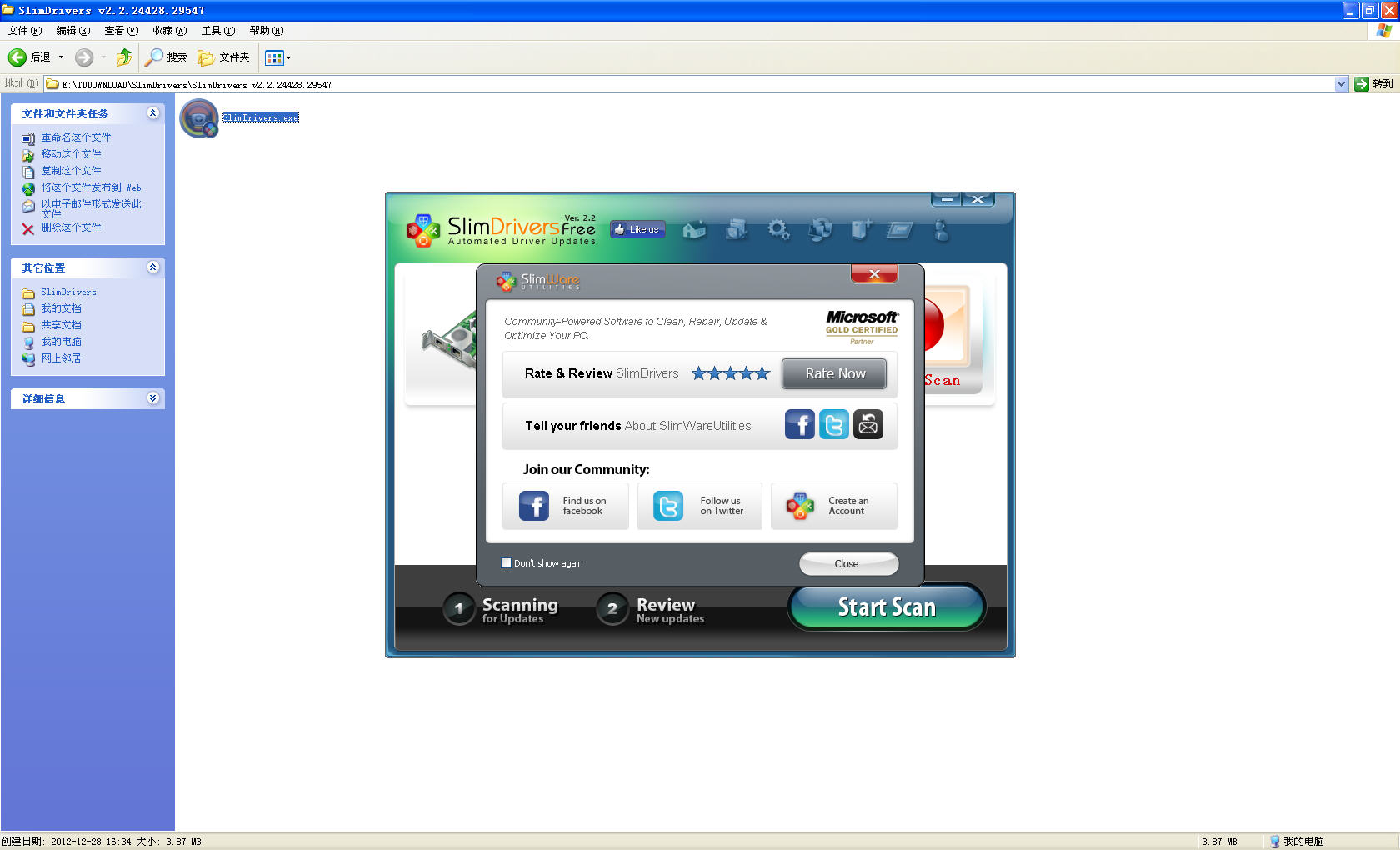
Task: Minimize the SlimDrivers application window
Action: click(x=946, y=199)
